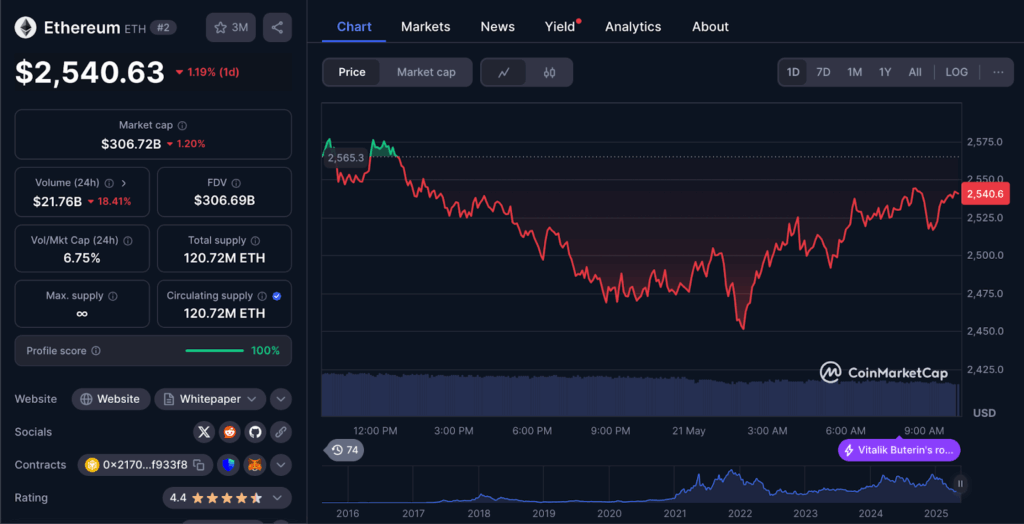The image size is (1024, 524).
Task: Enable LOG scale on the chart
Action: pyautogui.click(x=956, y=72)
